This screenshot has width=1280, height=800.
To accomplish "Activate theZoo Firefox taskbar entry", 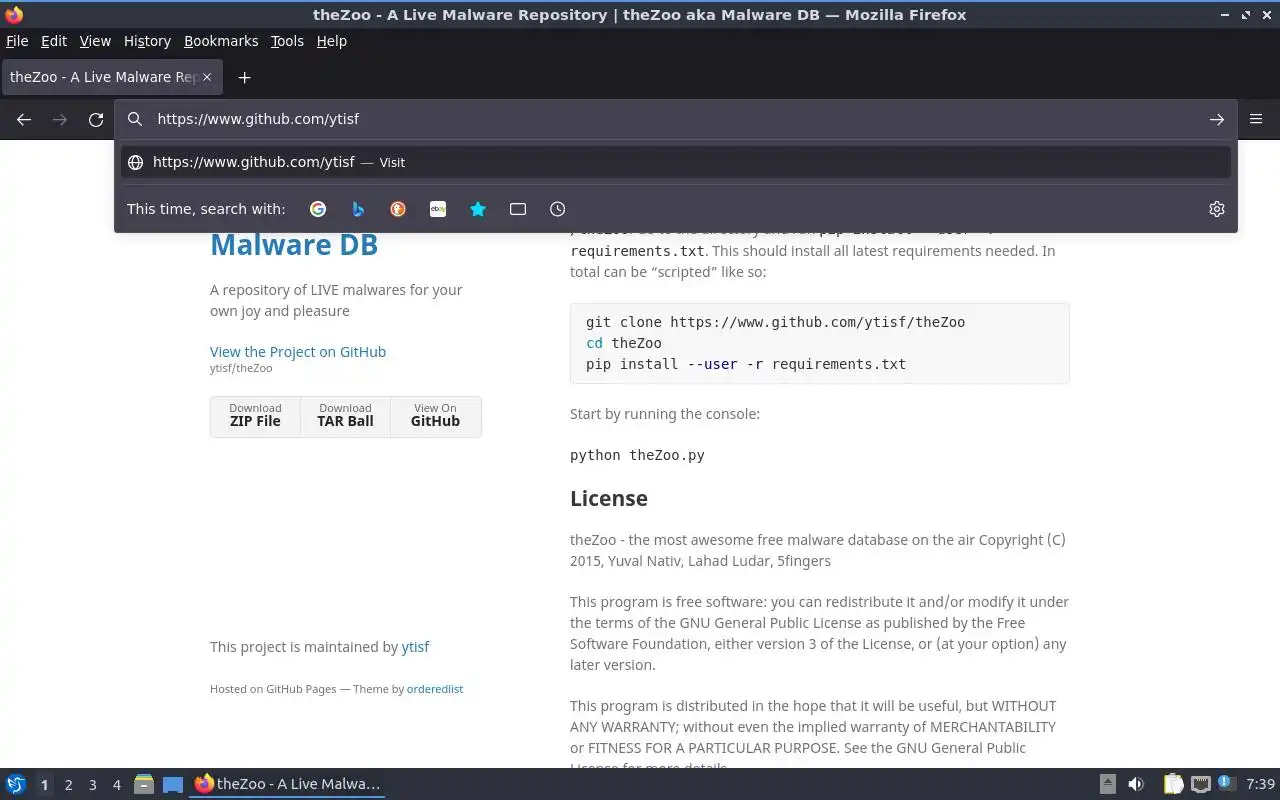I will pos(288,784).
